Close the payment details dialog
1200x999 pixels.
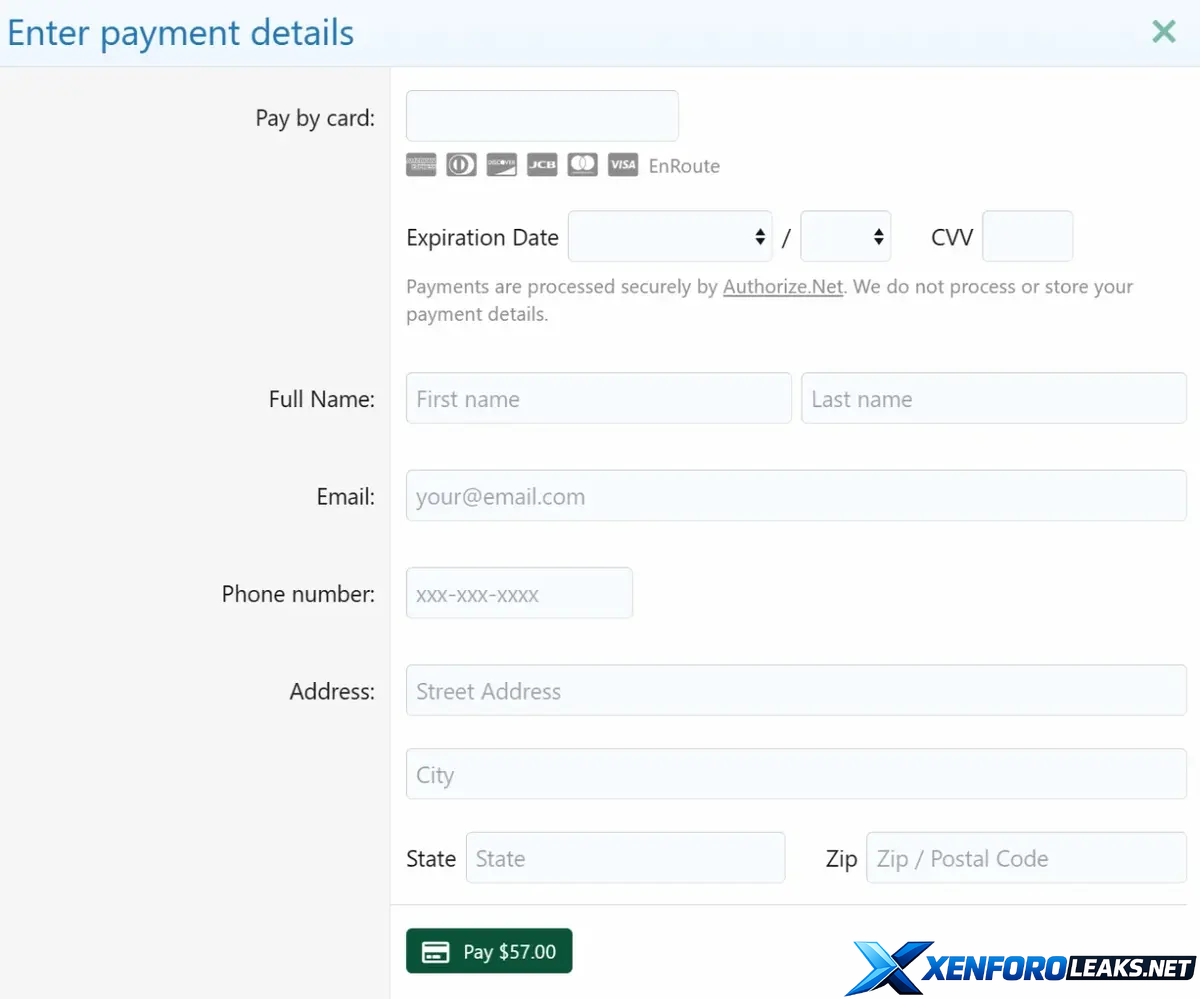[1163, 32]
